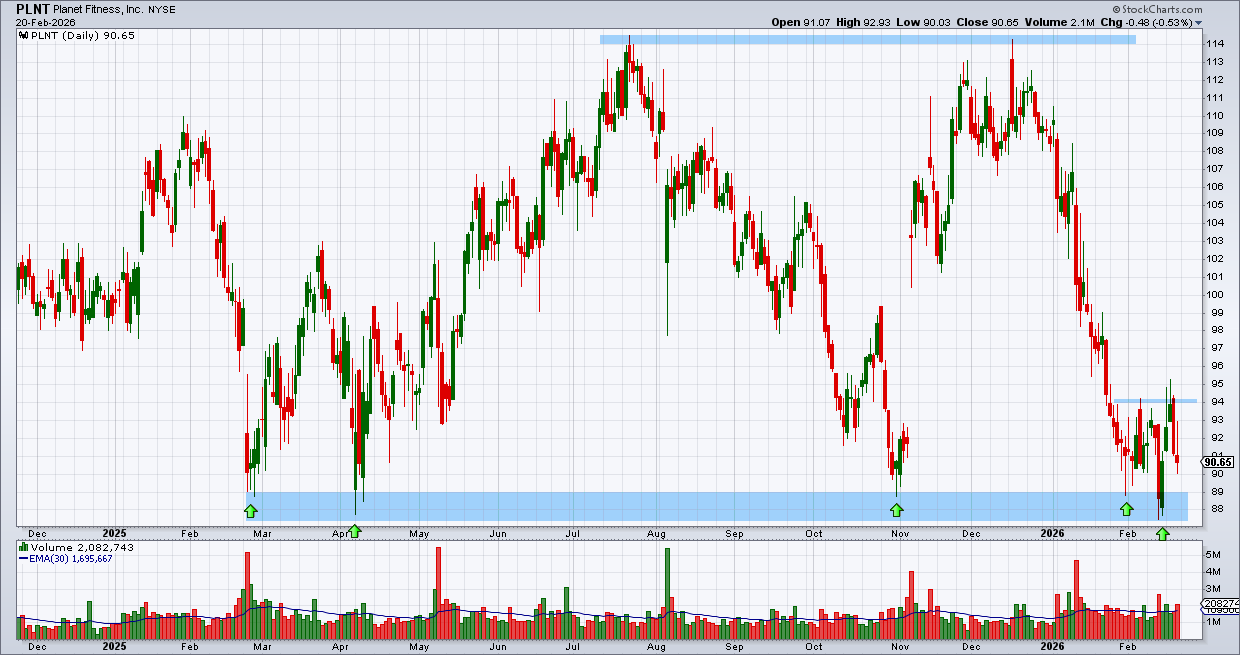Click the 20-Feb-2026 date label

click(x=44, y=22)
